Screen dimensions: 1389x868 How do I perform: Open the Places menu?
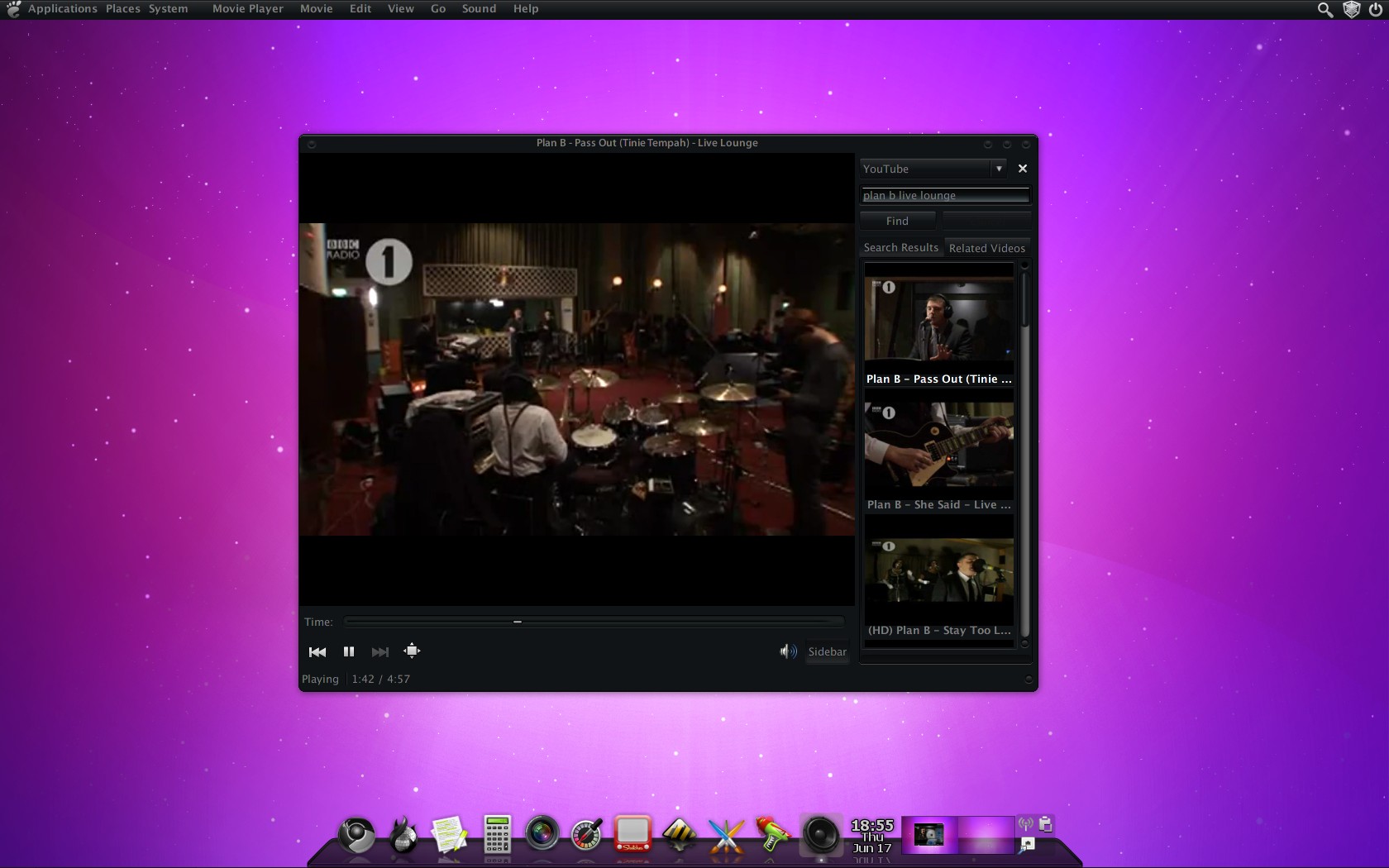[x=123, y=8]
